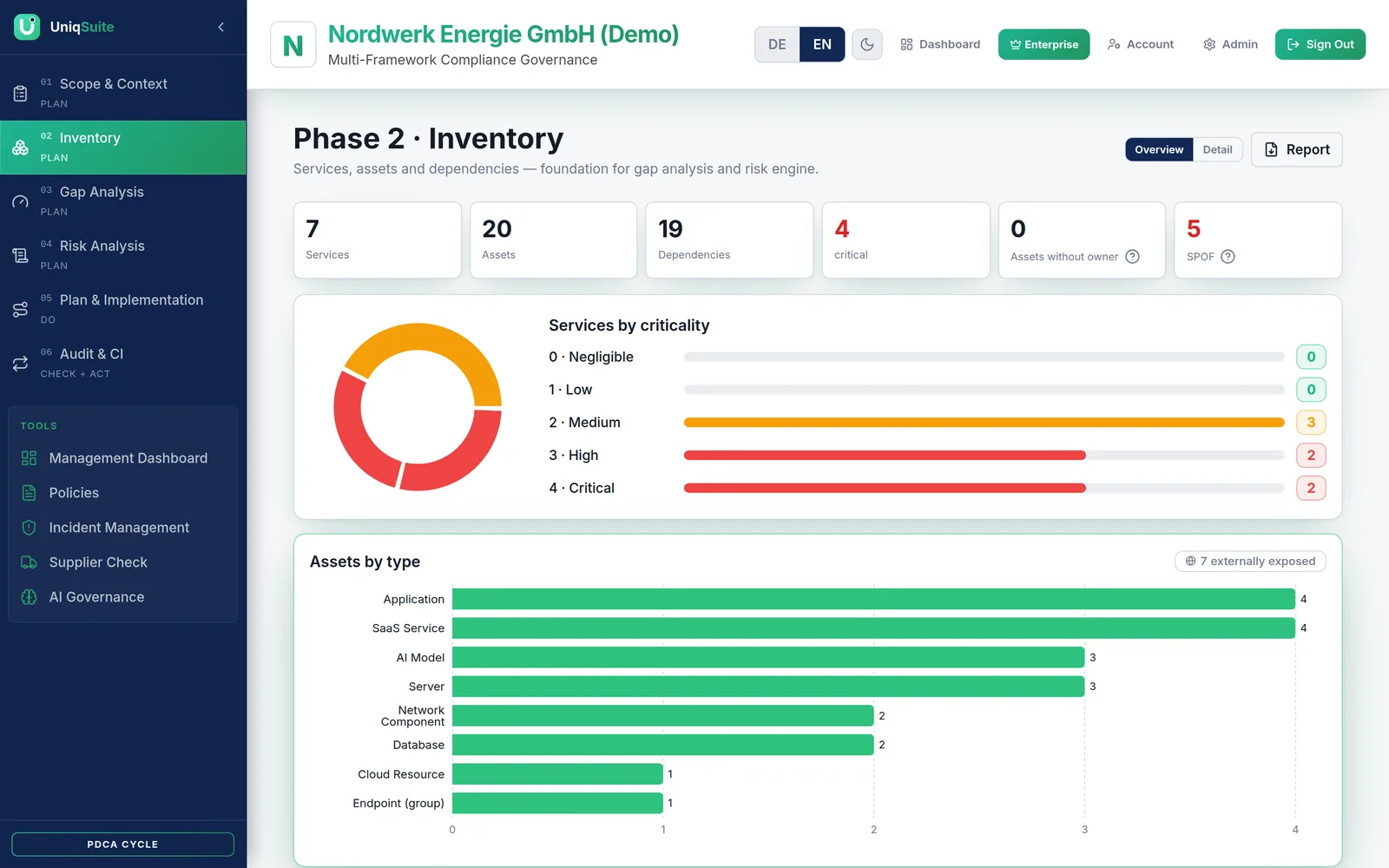Click the Critical criticality progress bar
1389x868 pixels.
(x=984, y=488)
